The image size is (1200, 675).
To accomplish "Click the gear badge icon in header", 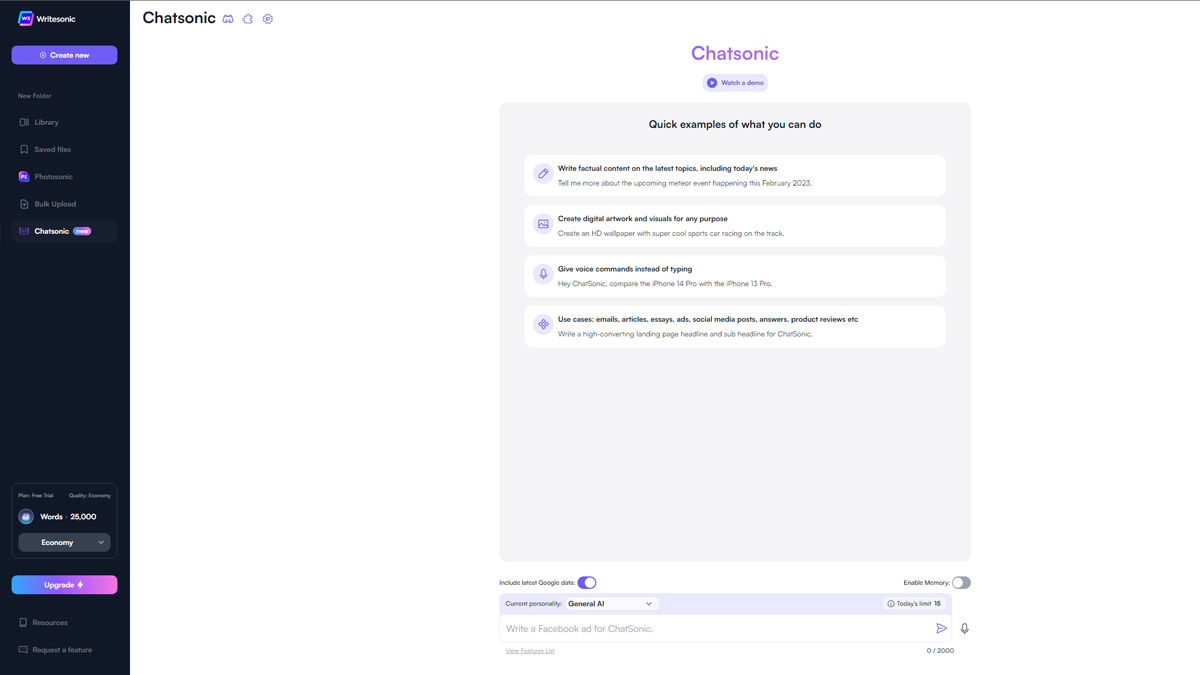I will click(268, 19).
